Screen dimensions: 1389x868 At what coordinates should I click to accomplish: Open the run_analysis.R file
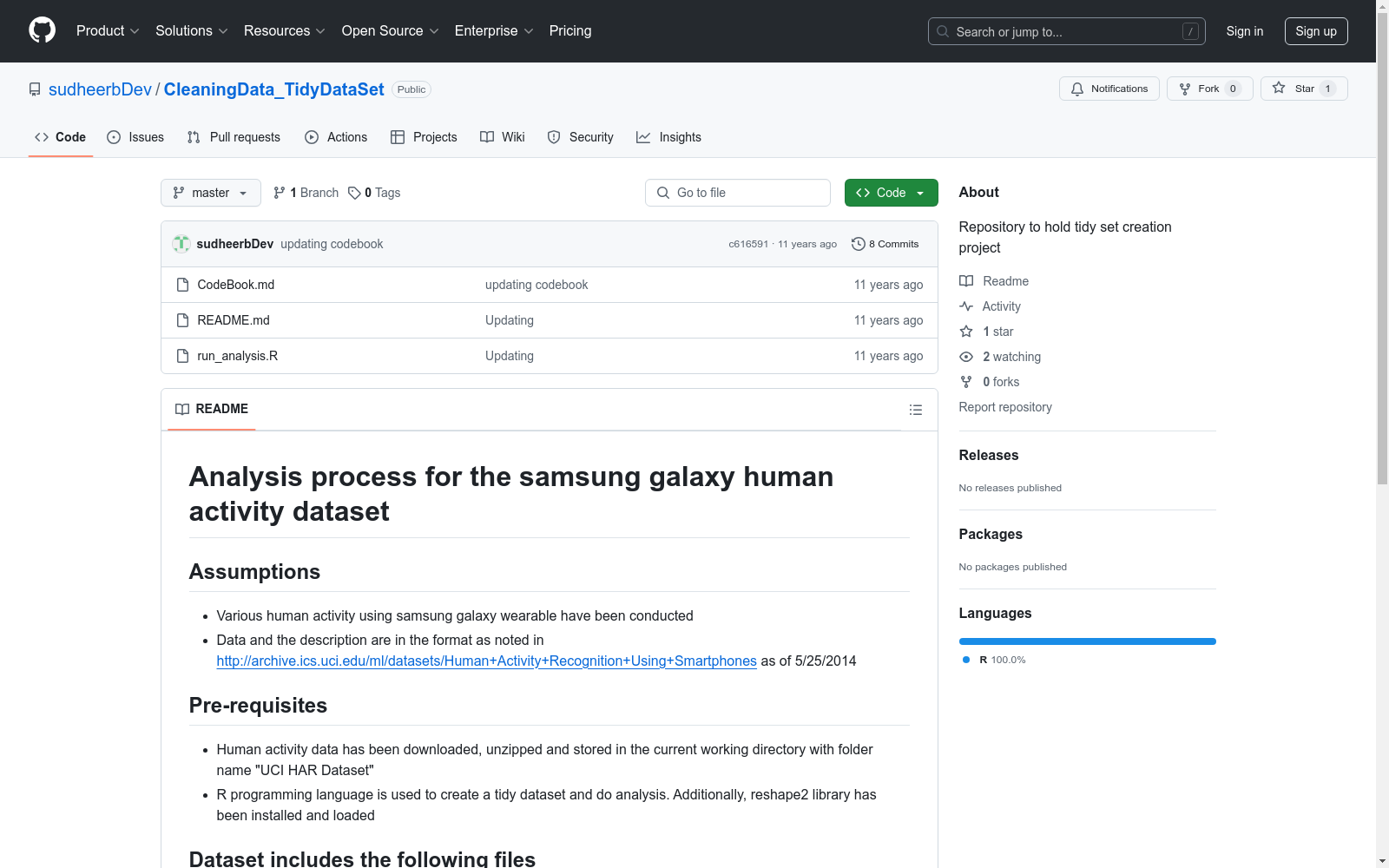click(x=238, y=356)
